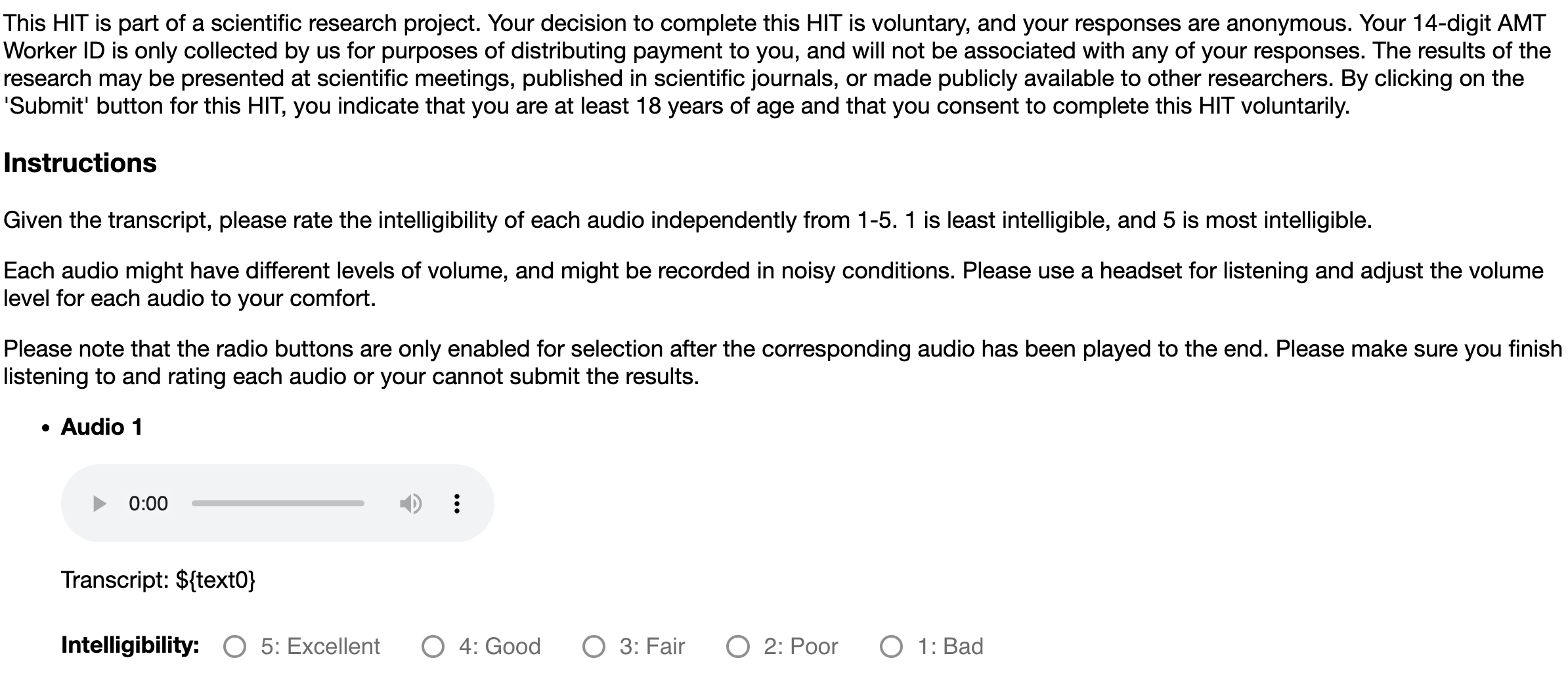Choose the "2: Poor" radio button
Screen dimensions: 1568x679
point(737,647)
